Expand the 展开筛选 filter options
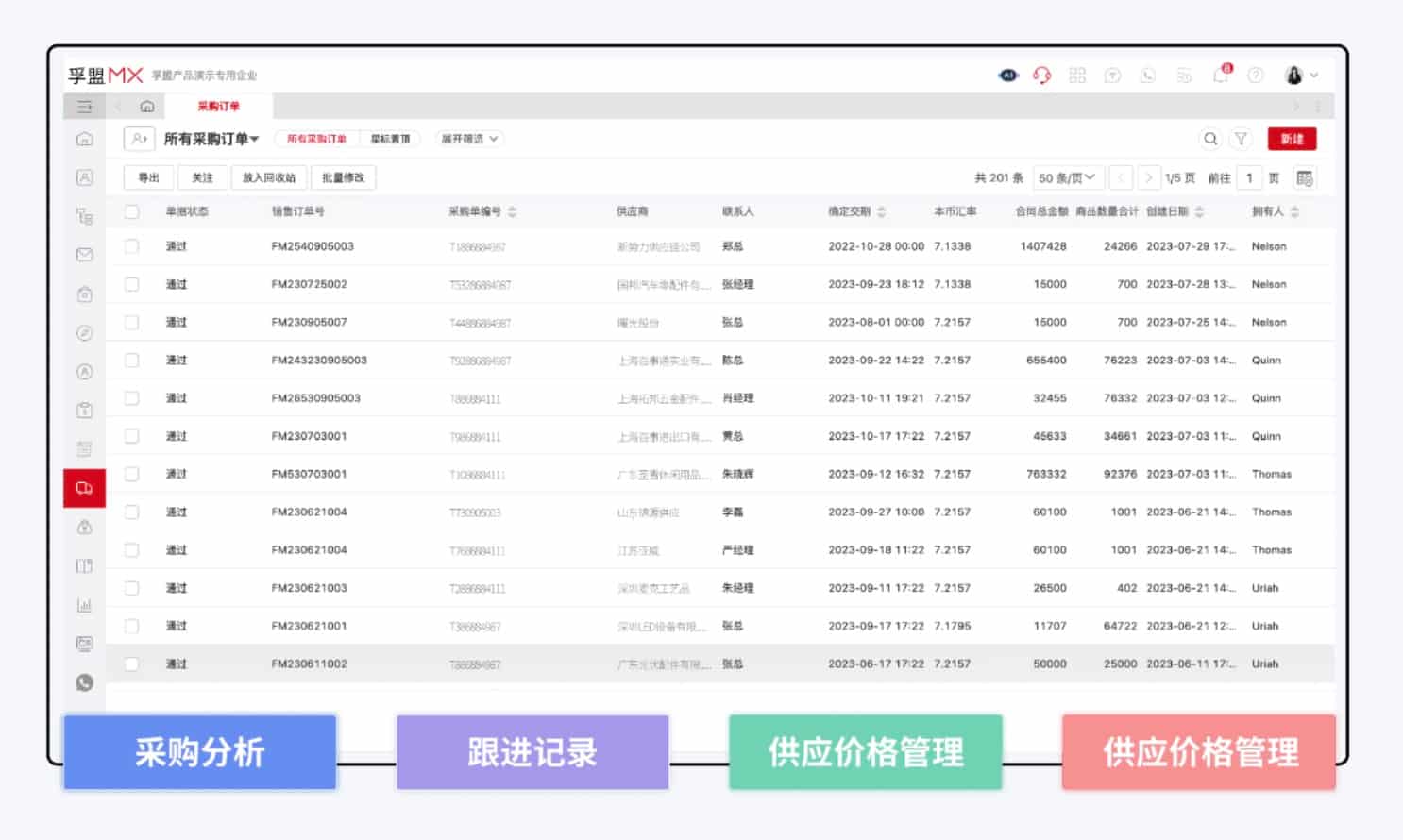This screenshot has height=840, width=1403. (x=469, y=139)
